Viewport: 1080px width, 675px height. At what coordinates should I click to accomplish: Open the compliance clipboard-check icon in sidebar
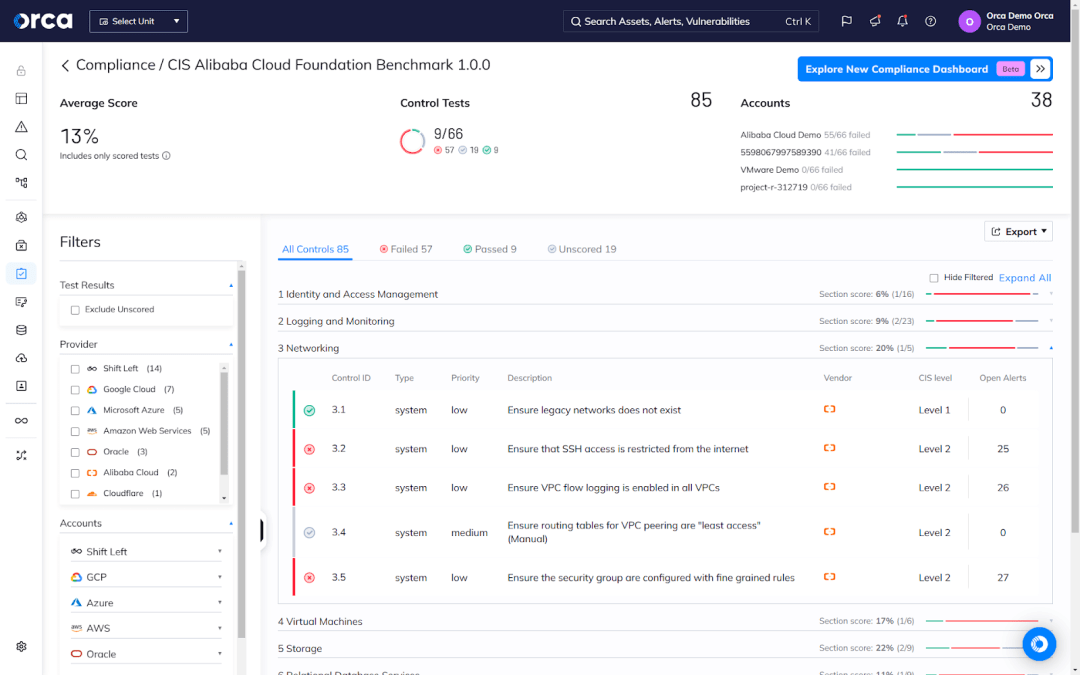(x=21, y=273)
